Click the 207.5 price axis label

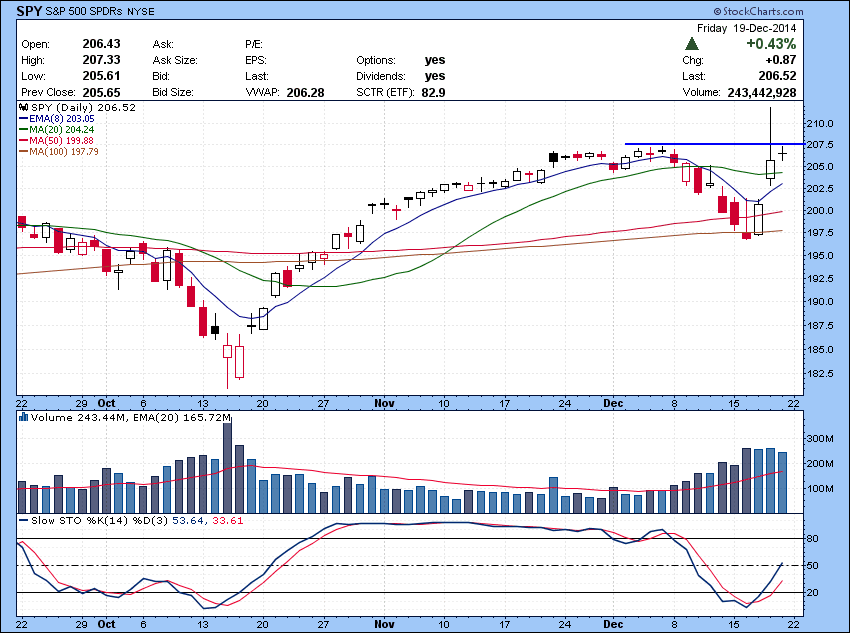[x=820, y=145]
